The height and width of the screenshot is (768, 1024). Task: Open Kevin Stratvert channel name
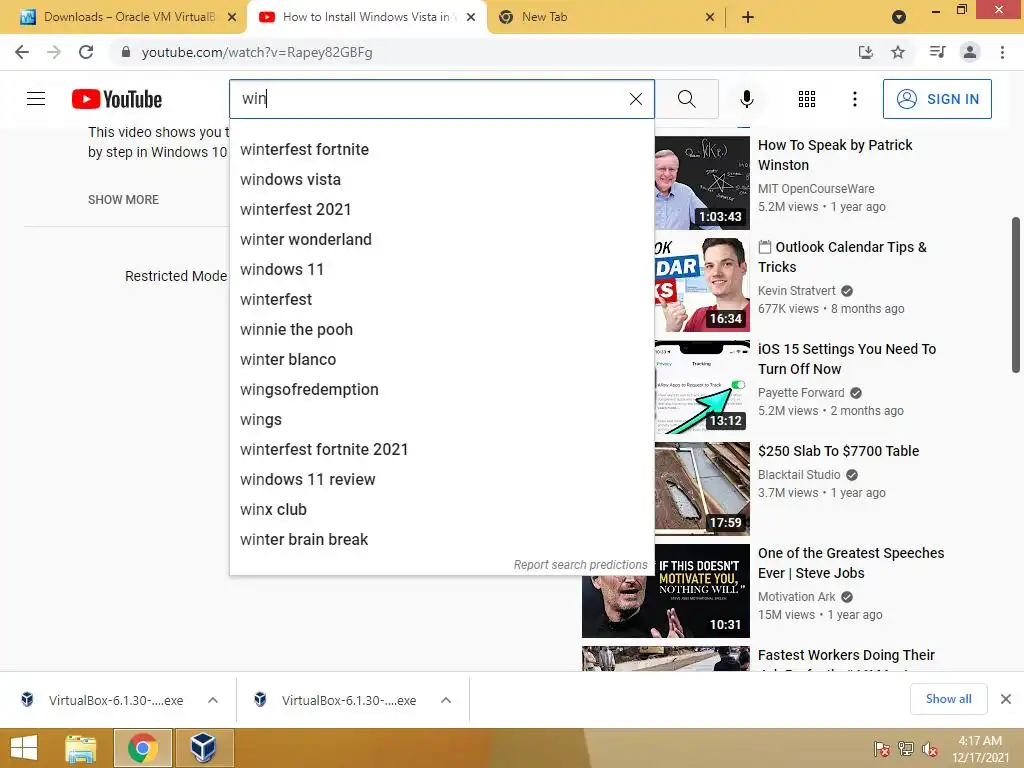coord(796,291)
